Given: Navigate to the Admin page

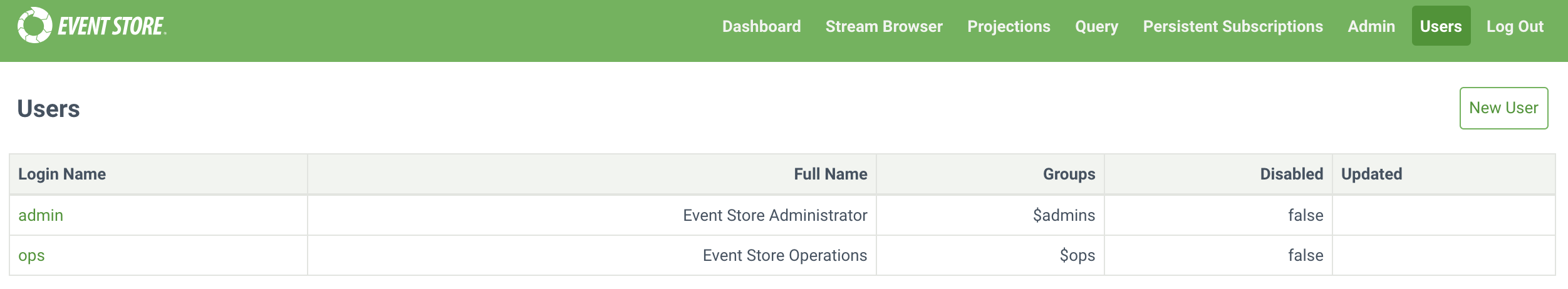Looking at the screenshot, I should [x=1371, y=26].
